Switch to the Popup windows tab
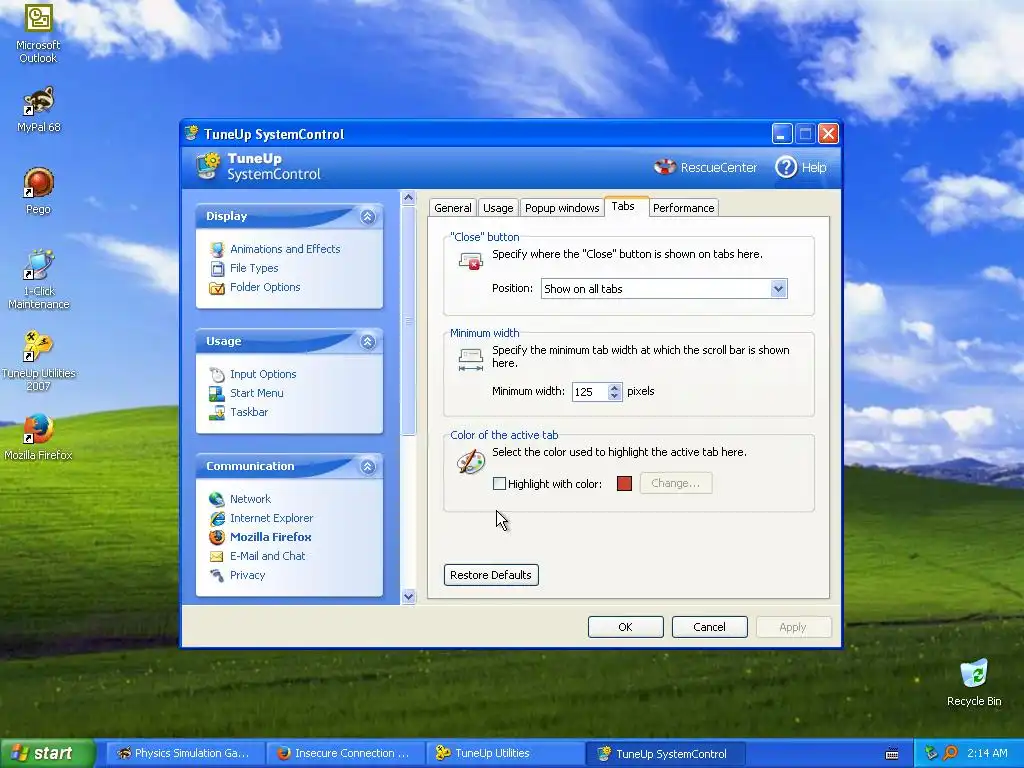Viewport: 1024px width, 768px height. pyautogui.click(x=562, y=208)
